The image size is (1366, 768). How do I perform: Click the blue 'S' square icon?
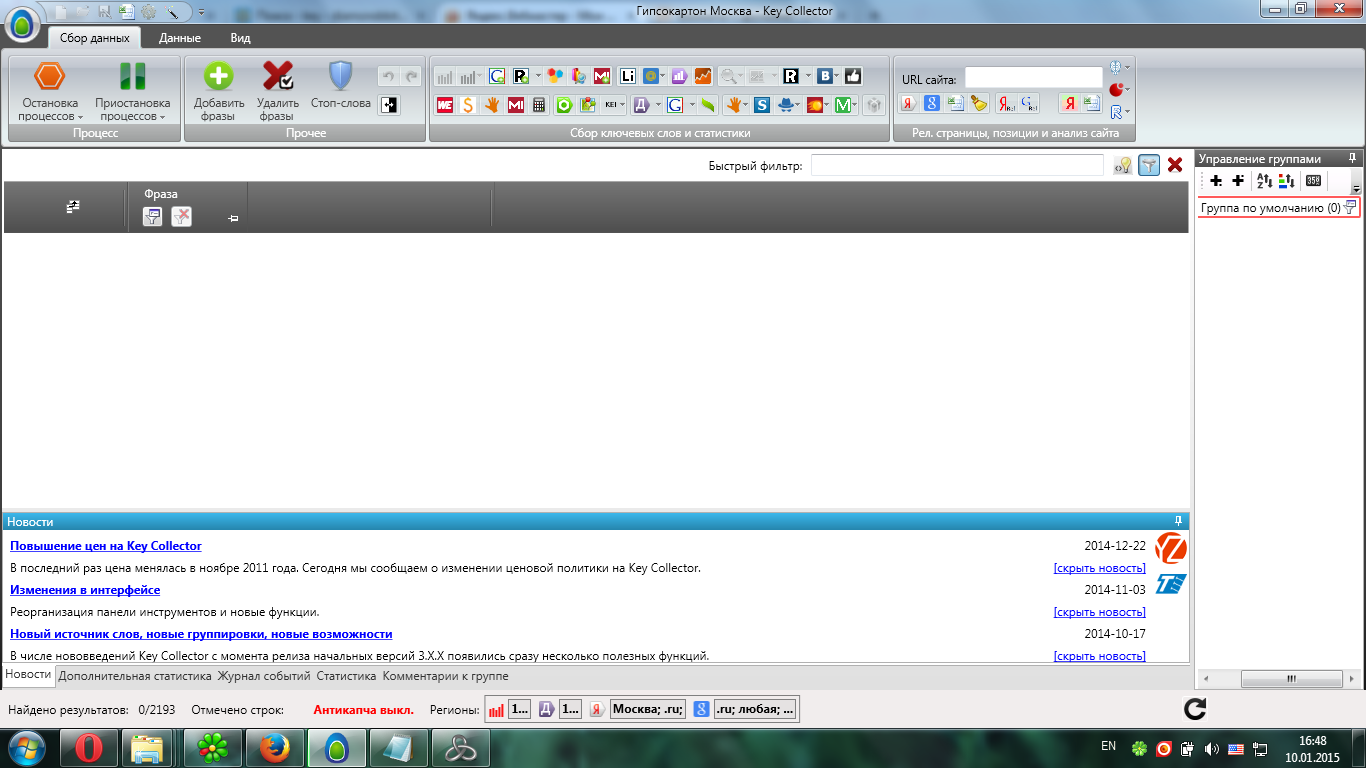tap(761, 104)
